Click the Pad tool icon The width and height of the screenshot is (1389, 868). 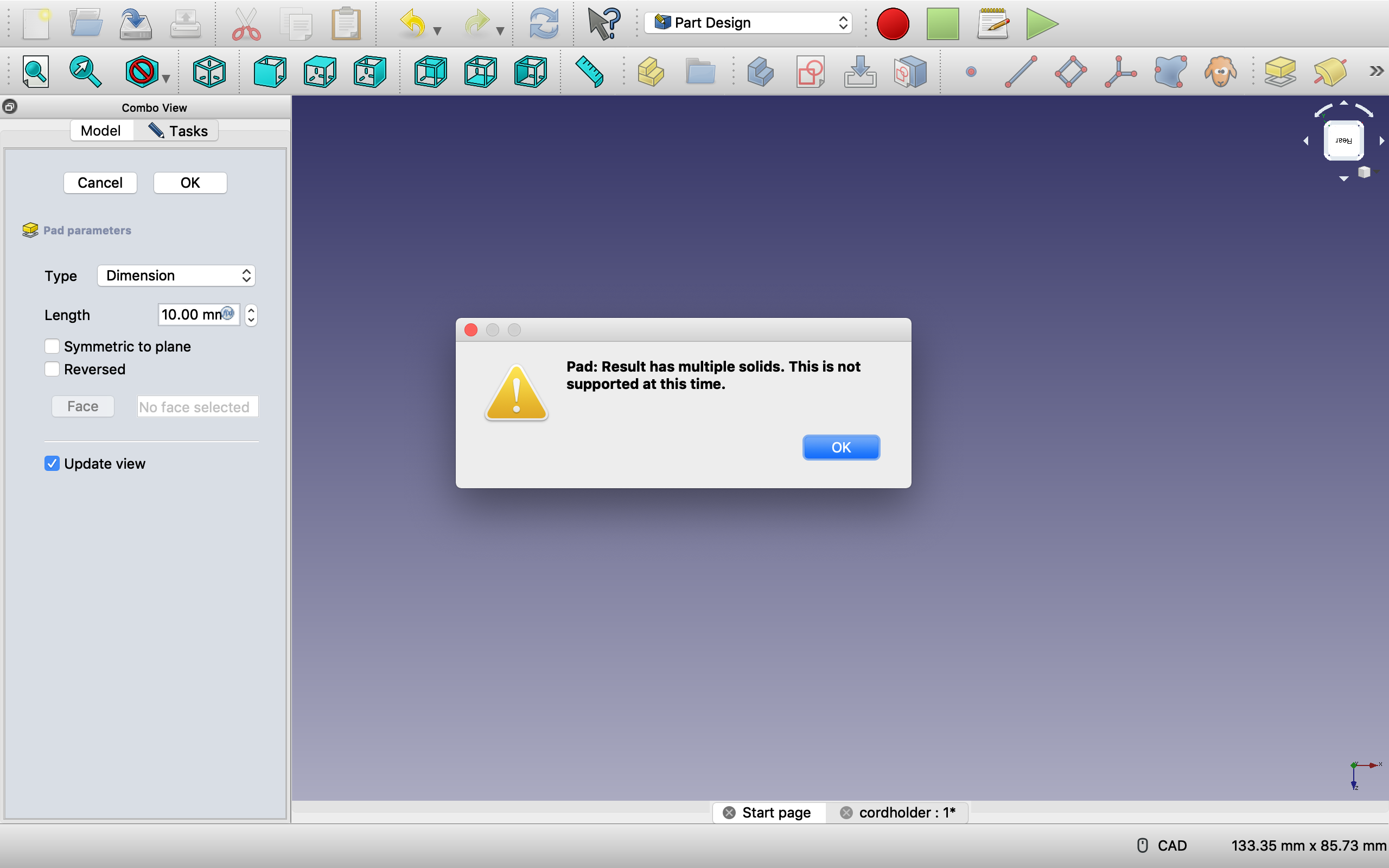[x=1280, y=72]
